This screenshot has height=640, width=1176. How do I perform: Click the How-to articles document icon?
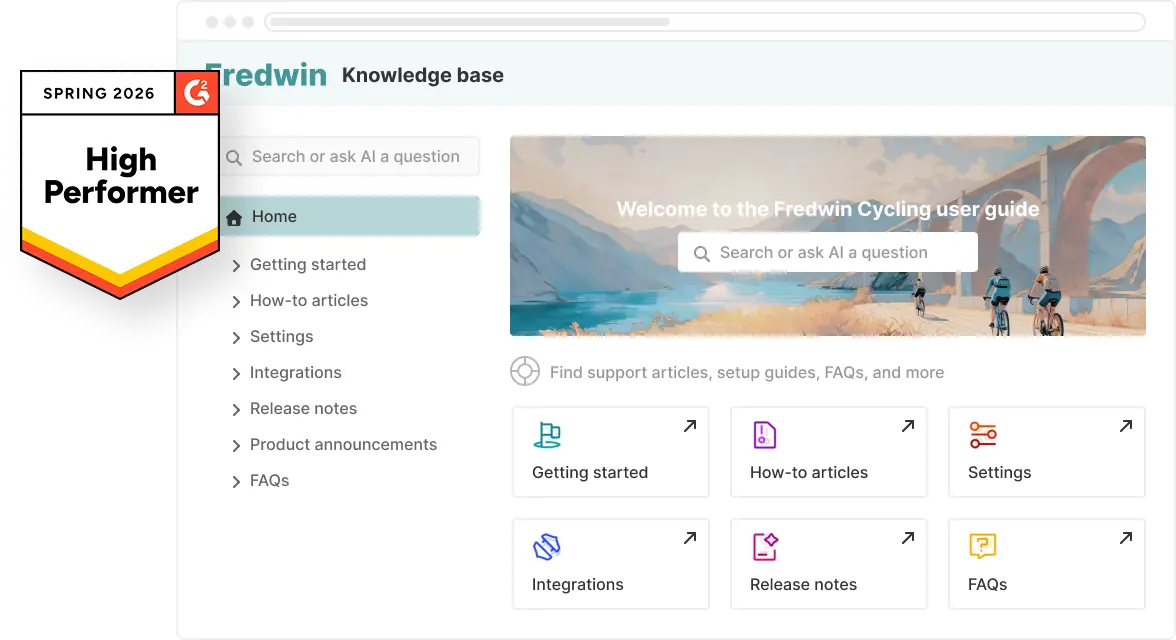point(764,435)
